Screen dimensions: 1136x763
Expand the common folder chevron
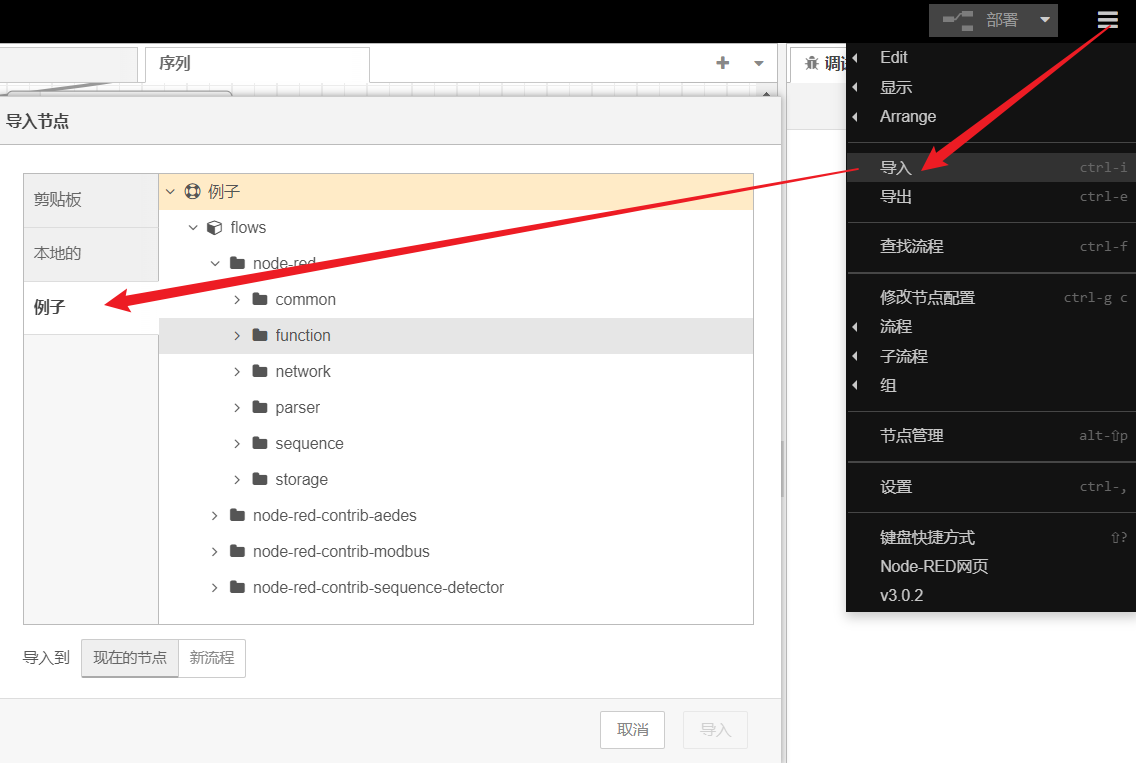tap(237, 299)
